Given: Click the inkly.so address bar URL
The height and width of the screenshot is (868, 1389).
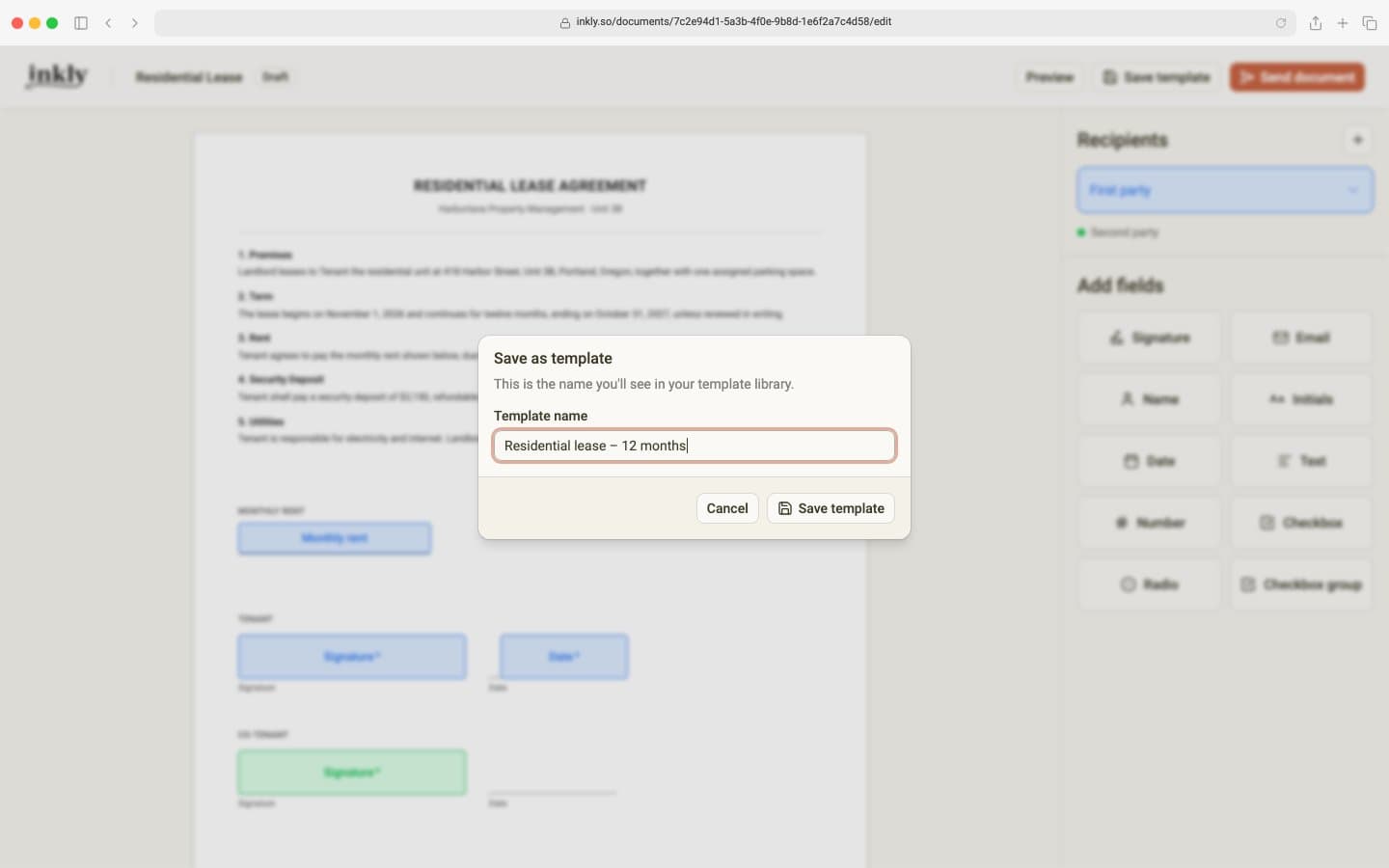Looking at the screenshot, I should coord(733,22).
